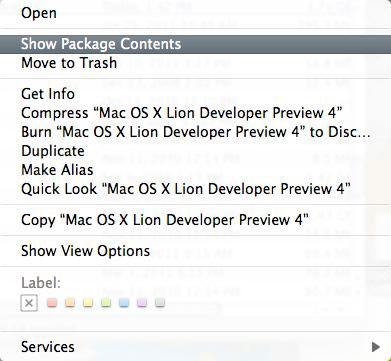Screen dimensions: 391x361
Task: Choose Move to Trash
Action: (x=195, y=63)
